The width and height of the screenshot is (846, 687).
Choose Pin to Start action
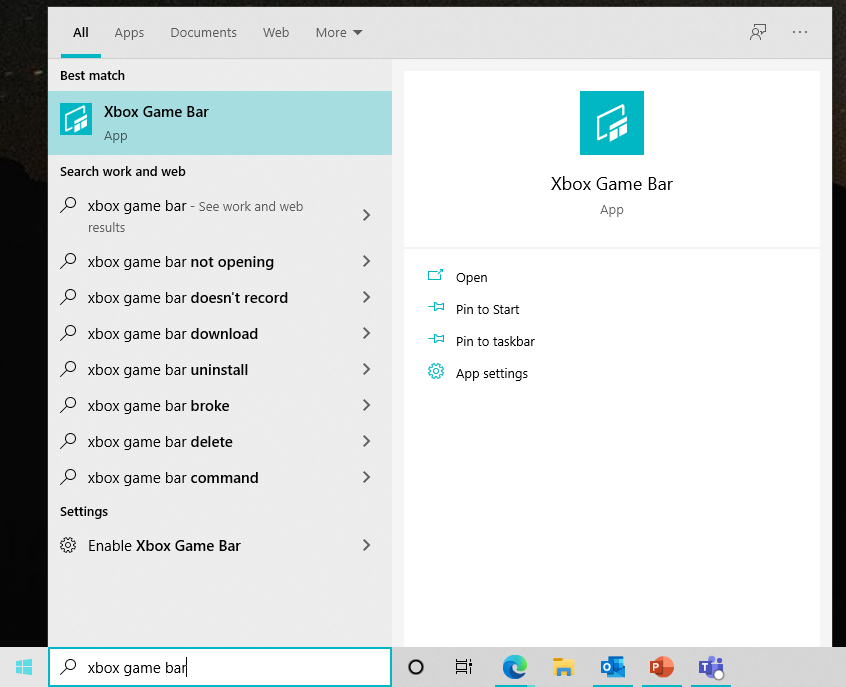coord(487,310)
